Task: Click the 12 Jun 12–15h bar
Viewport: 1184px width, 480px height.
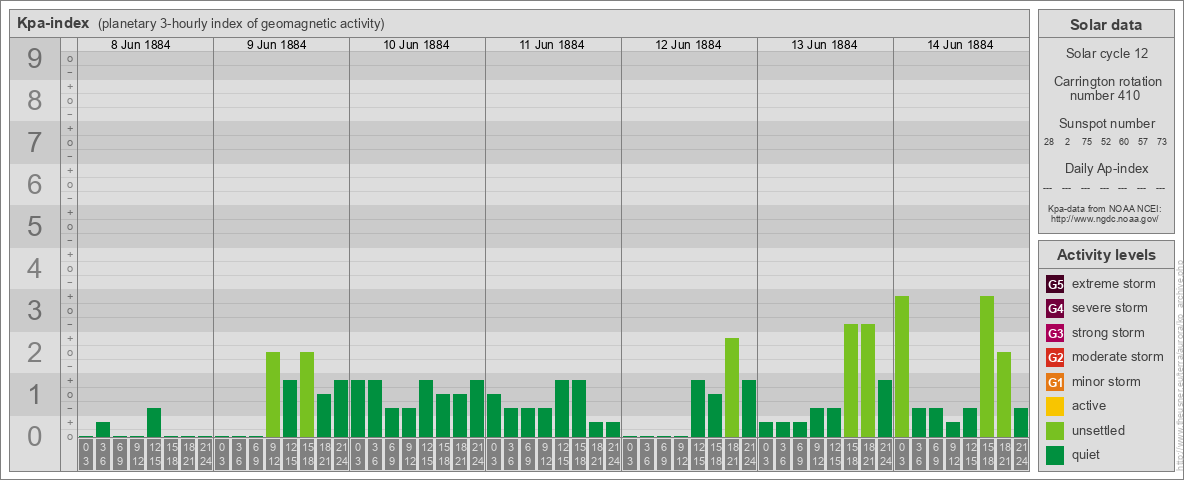Action: coord(698,408)
